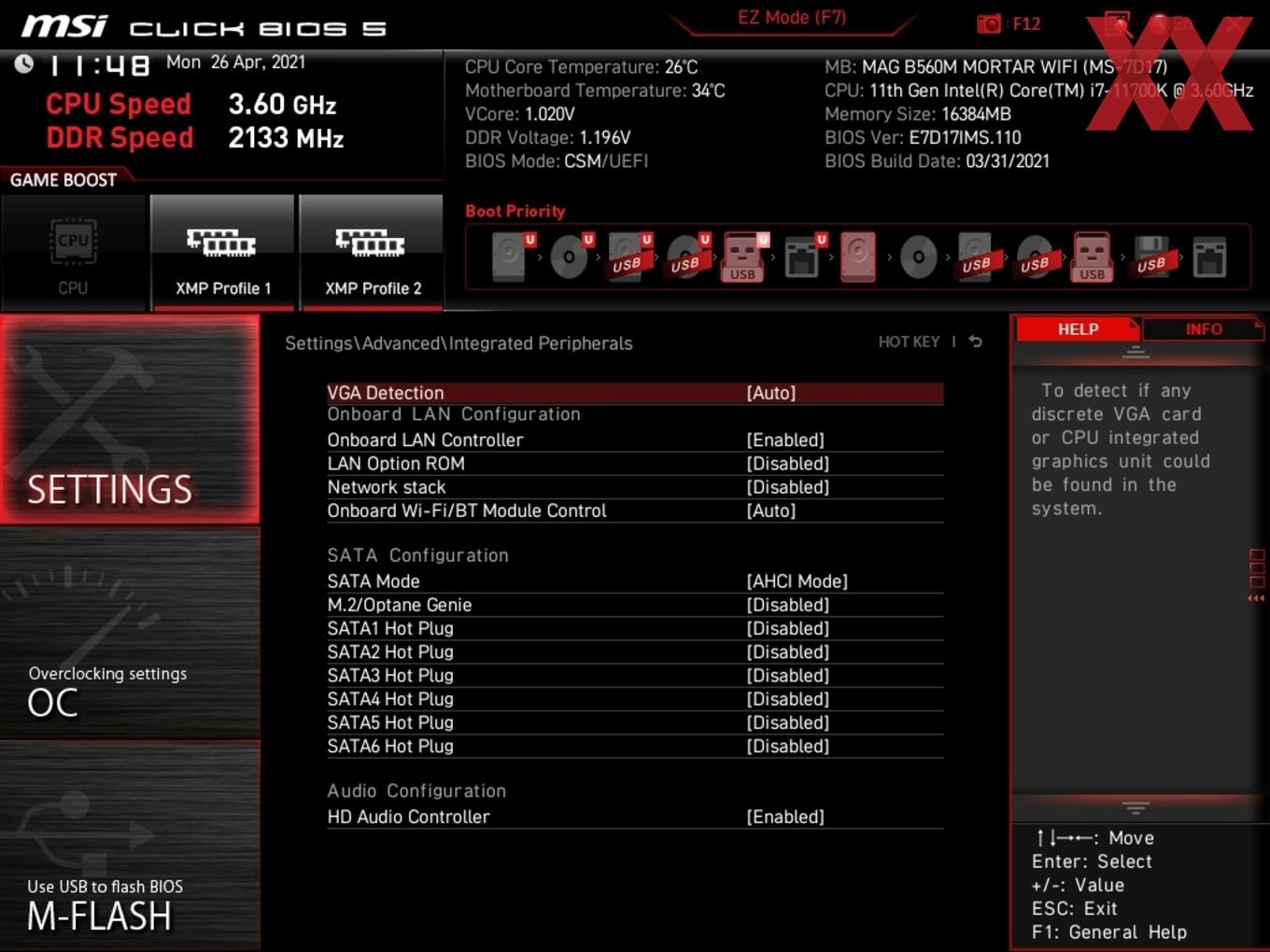Click the back arrow beside HOT KEY
The height and width of the screenshot is (952, 1270).
pyautogui.click(x=975, y=342)
